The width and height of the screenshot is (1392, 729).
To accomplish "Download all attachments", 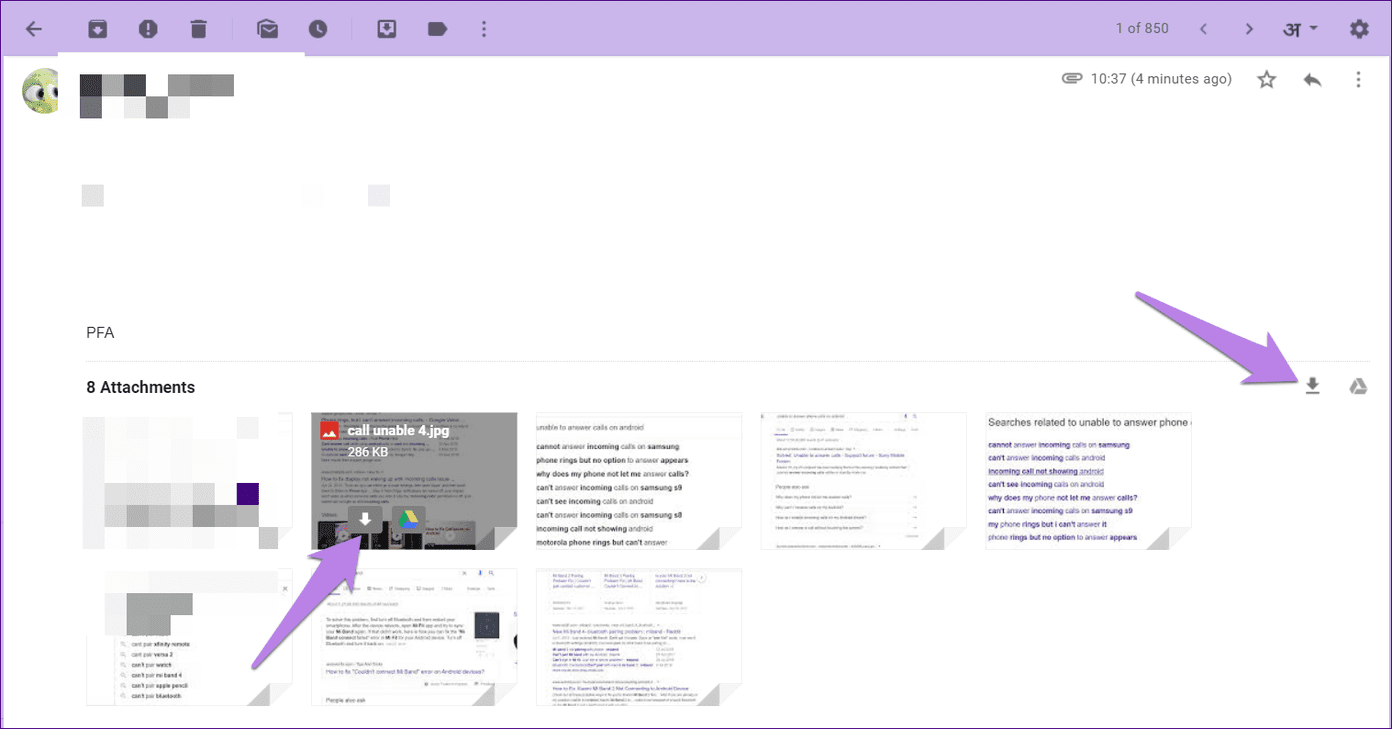I will [1313, 387].
